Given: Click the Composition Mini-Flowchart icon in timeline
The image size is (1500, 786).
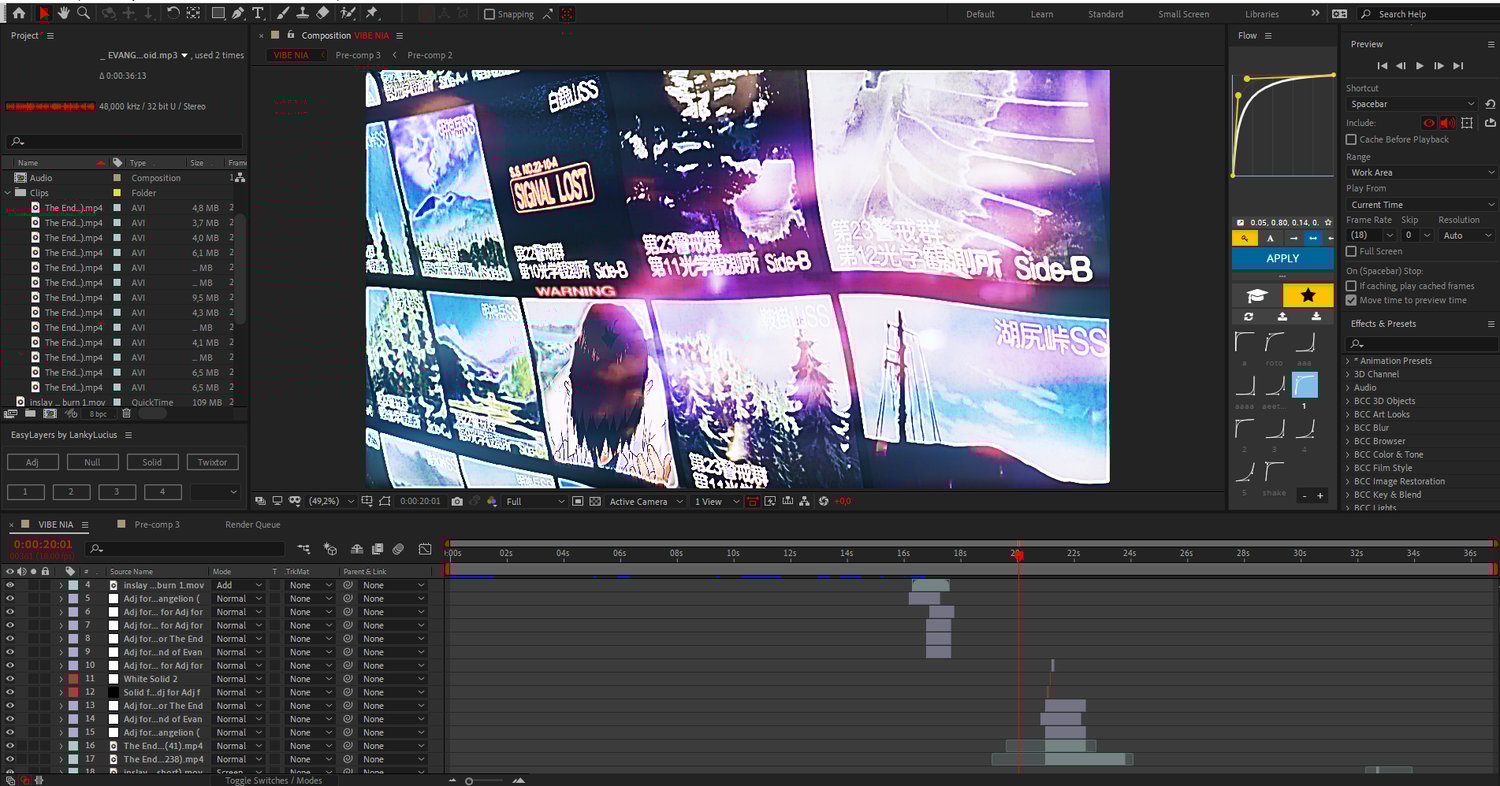Looking at the screenshot, I should point(303,549).
